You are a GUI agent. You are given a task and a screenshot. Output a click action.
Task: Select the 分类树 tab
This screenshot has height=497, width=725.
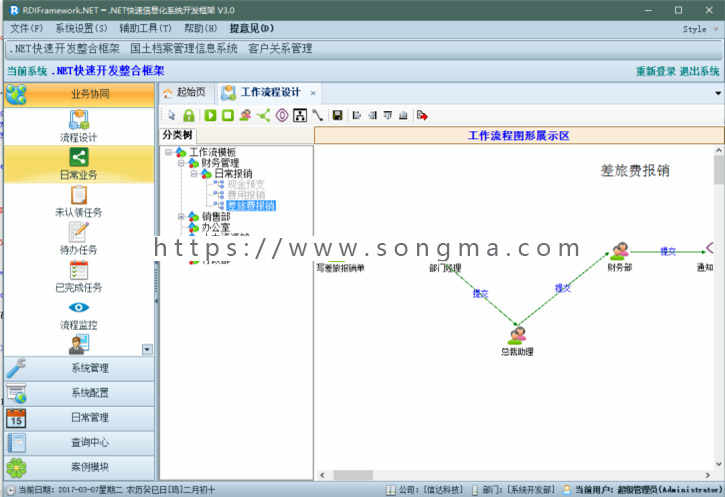point(178,135)
